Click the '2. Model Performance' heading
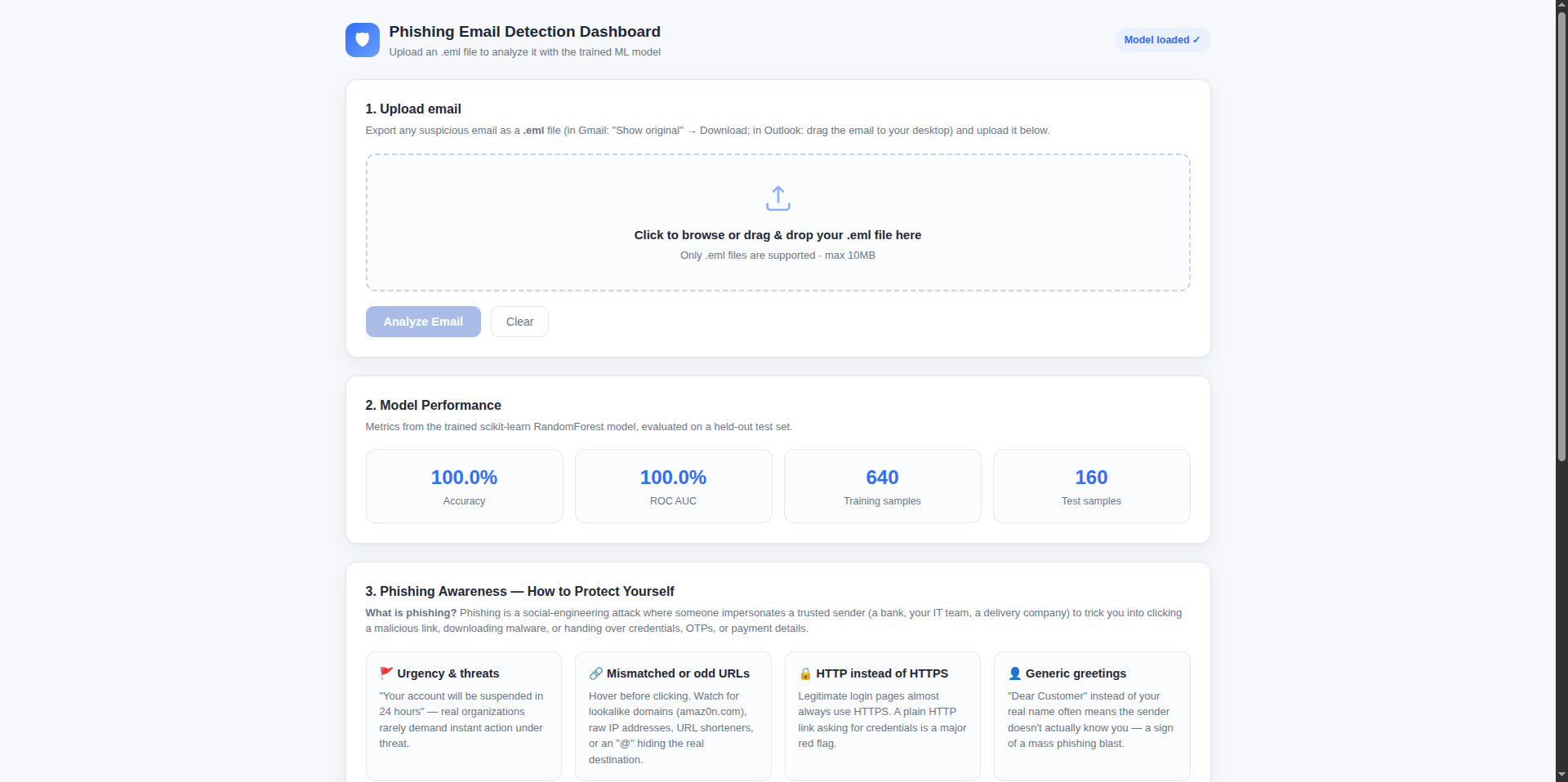 433,405
